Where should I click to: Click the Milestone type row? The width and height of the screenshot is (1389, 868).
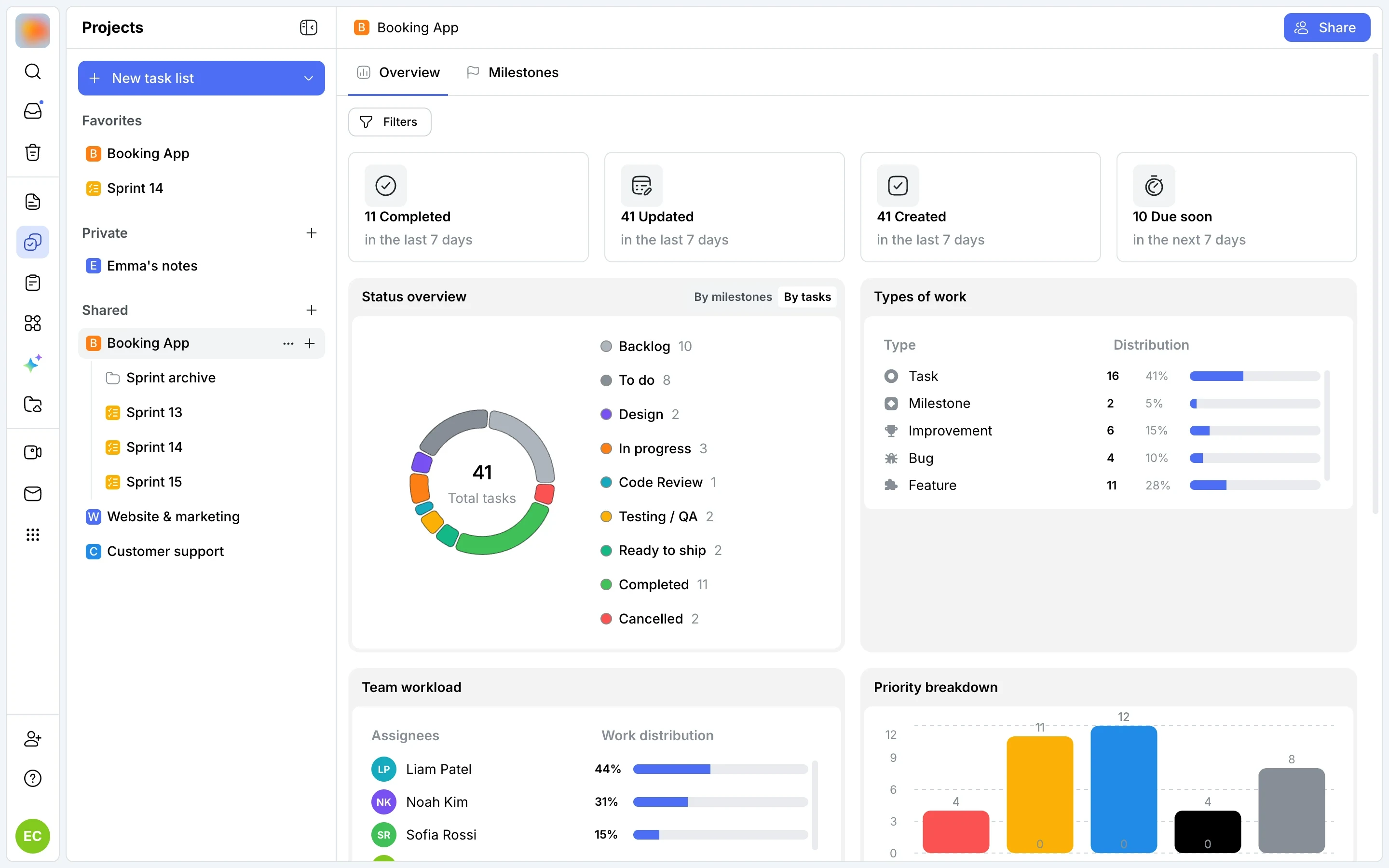(1102, 404)
